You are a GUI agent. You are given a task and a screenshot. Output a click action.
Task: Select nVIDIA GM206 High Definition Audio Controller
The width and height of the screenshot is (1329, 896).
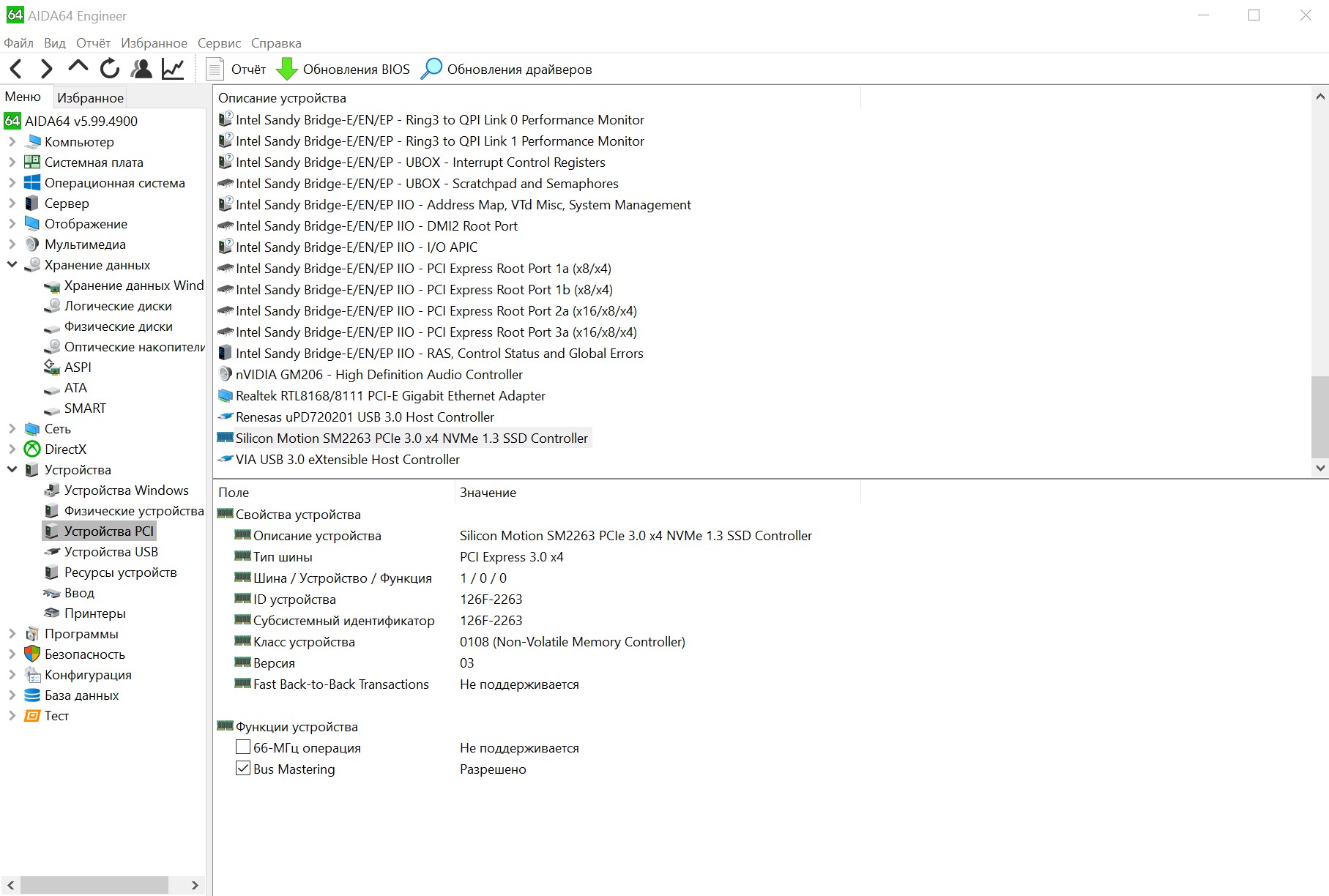(379, 375)
